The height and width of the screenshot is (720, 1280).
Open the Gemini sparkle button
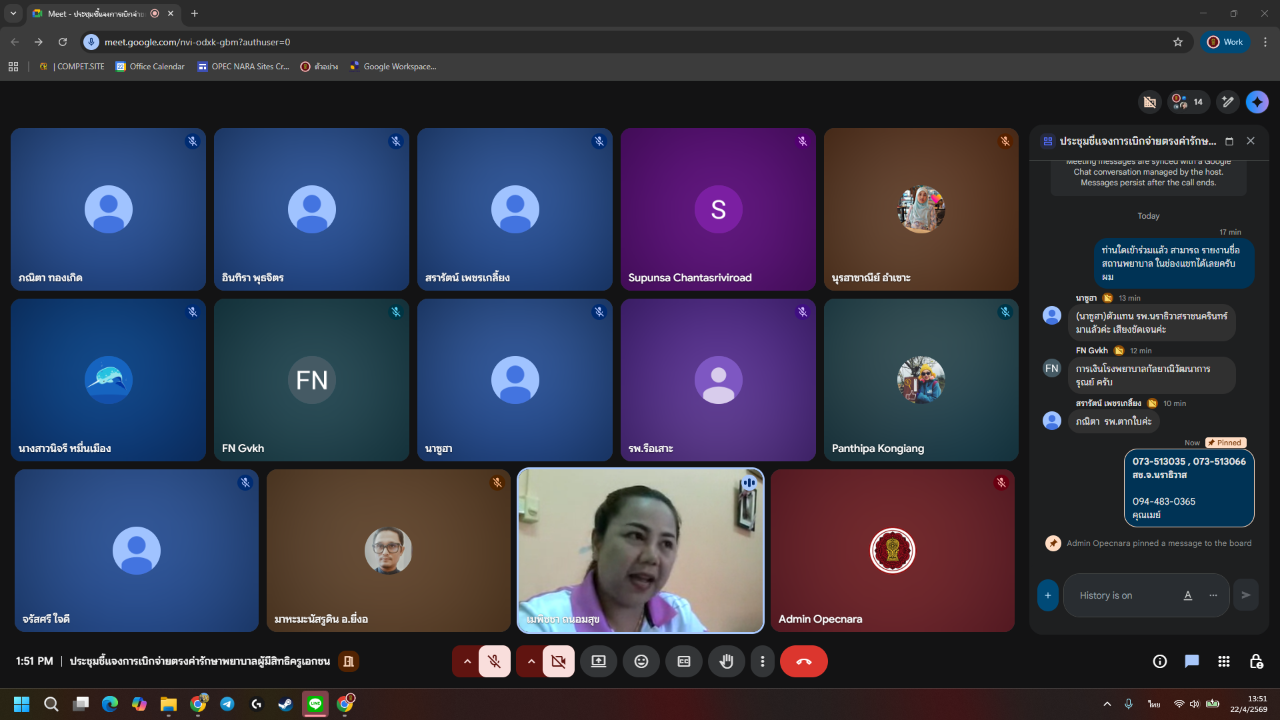tap(1257, 102)
